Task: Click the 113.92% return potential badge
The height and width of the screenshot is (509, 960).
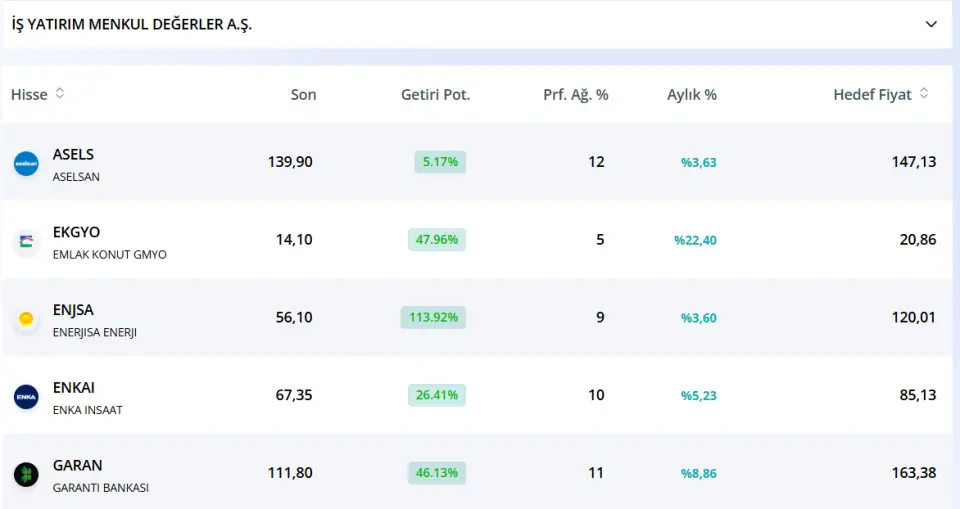Action: coord(433,318)
